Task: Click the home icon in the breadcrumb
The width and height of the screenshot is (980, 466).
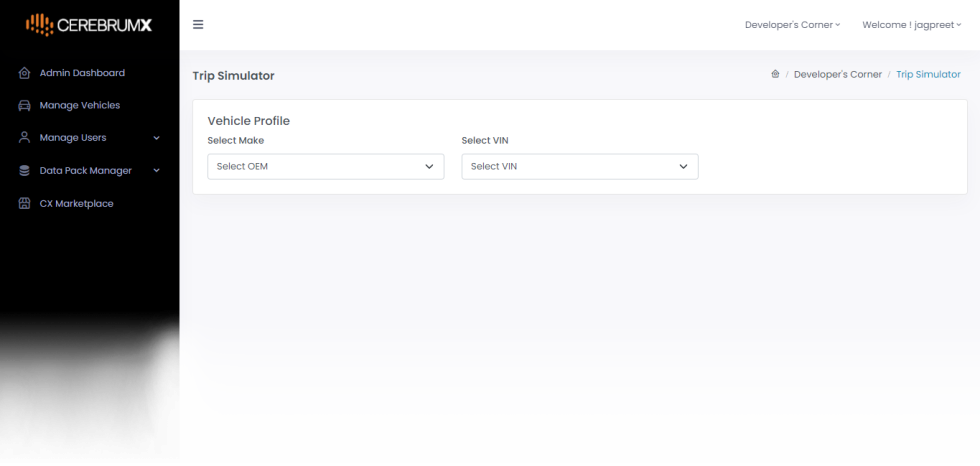Action: click(x=775, y=75)
